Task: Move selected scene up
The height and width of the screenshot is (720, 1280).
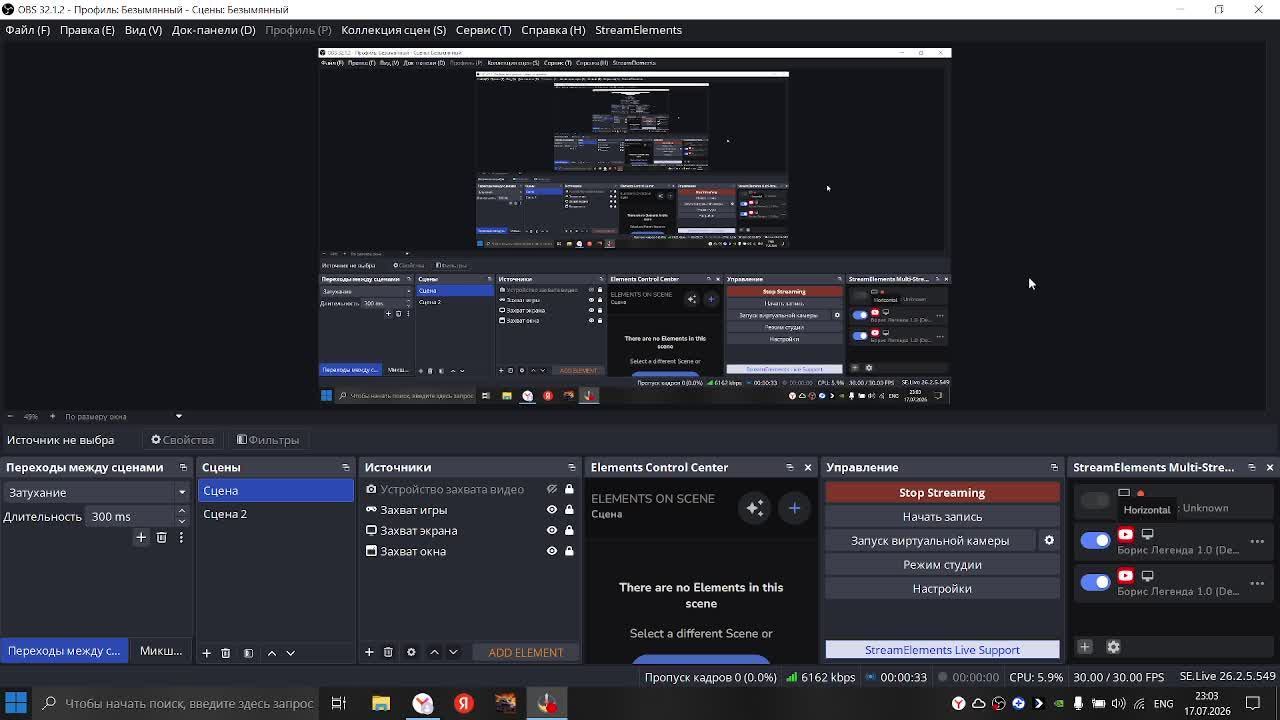Action: pyautogui.click(x=271, y=652)
